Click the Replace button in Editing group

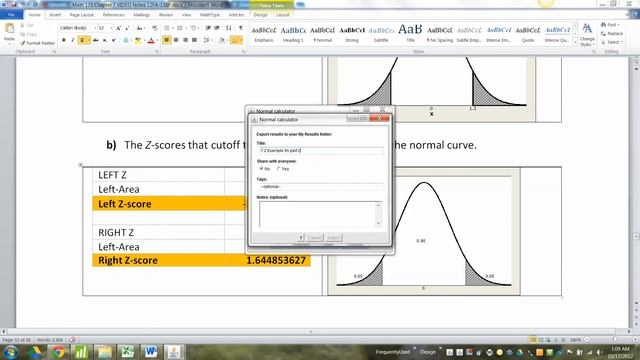click(x=612, y=33)
